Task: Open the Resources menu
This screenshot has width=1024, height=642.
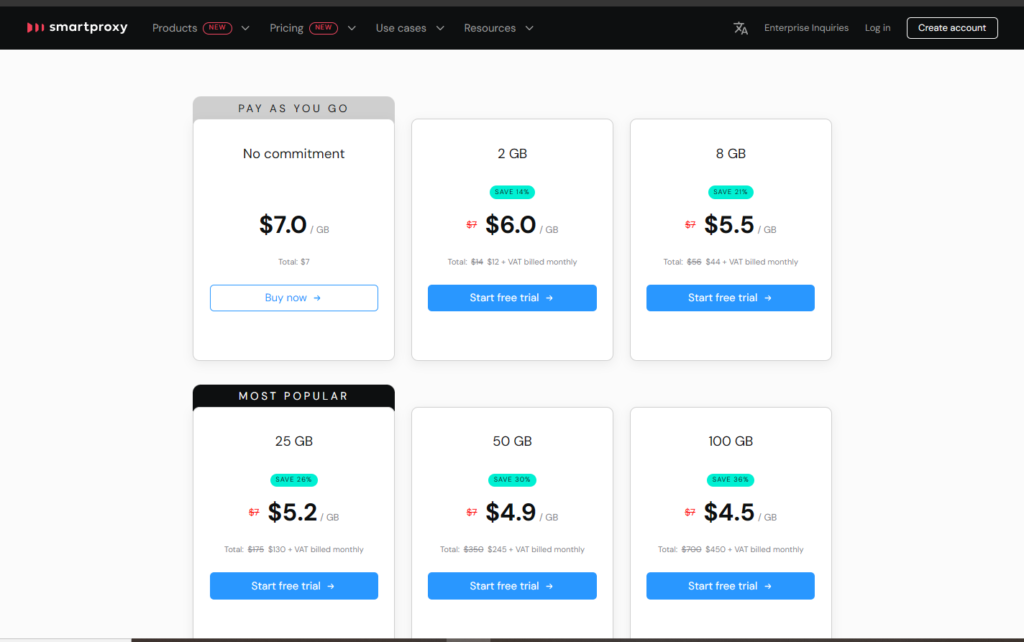Action: [490, 28]
